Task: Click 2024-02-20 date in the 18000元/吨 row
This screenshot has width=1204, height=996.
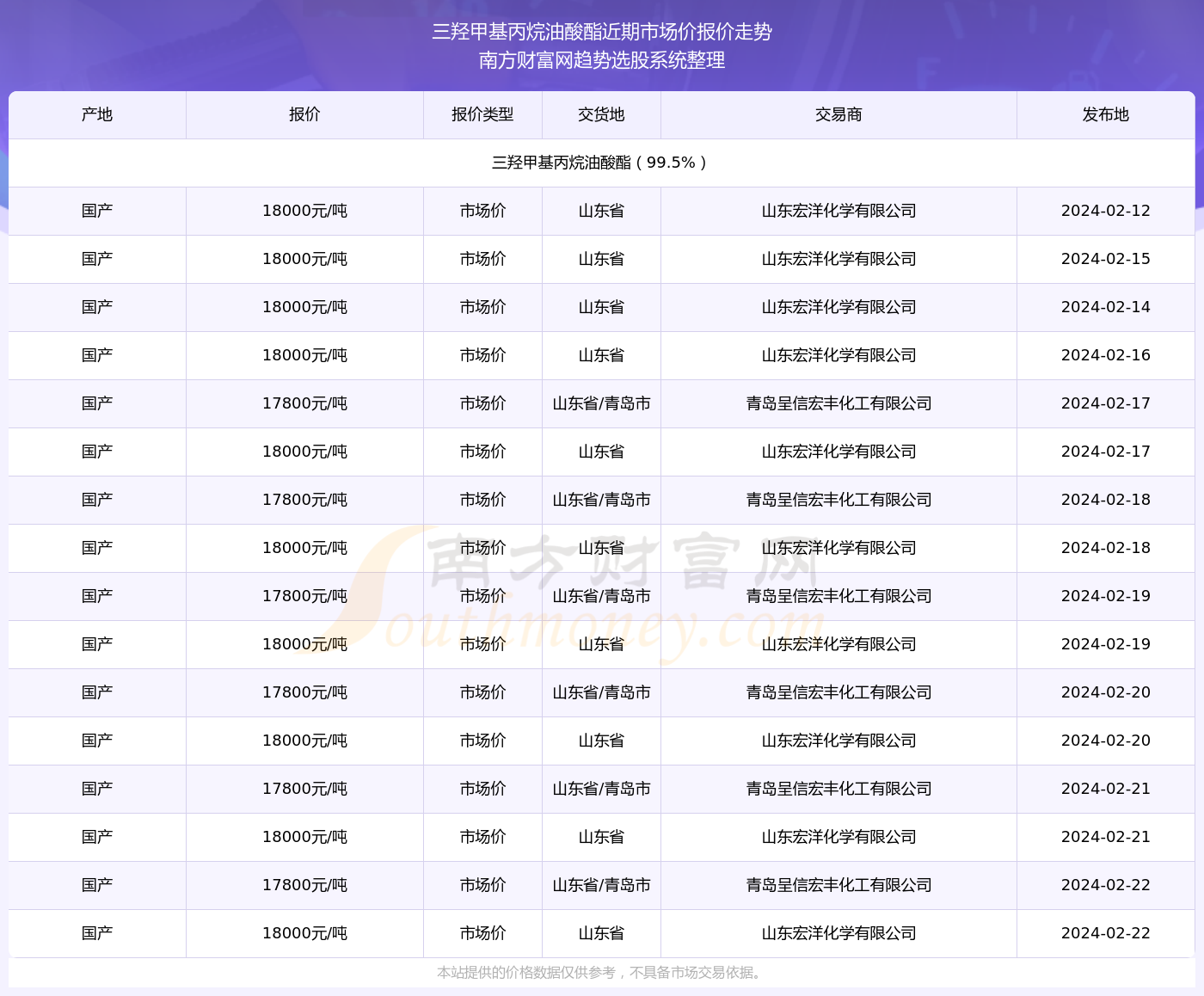Action: pyautogui.click(x=1105, y=741)
